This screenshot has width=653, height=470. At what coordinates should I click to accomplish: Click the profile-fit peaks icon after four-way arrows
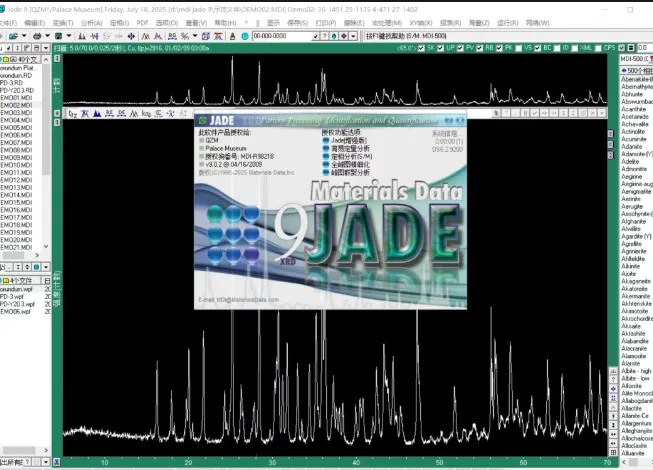pyautogui.click(x=145, y=36)
